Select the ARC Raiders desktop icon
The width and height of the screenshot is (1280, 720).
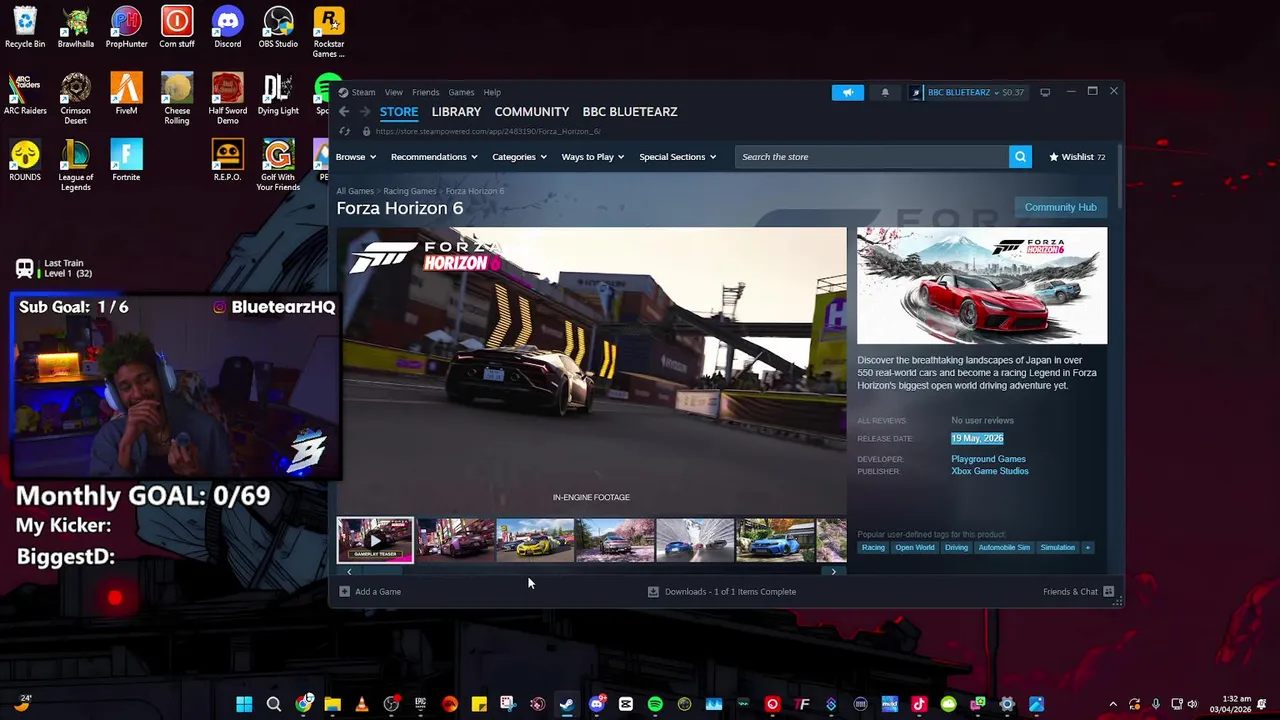pos(25,94)
